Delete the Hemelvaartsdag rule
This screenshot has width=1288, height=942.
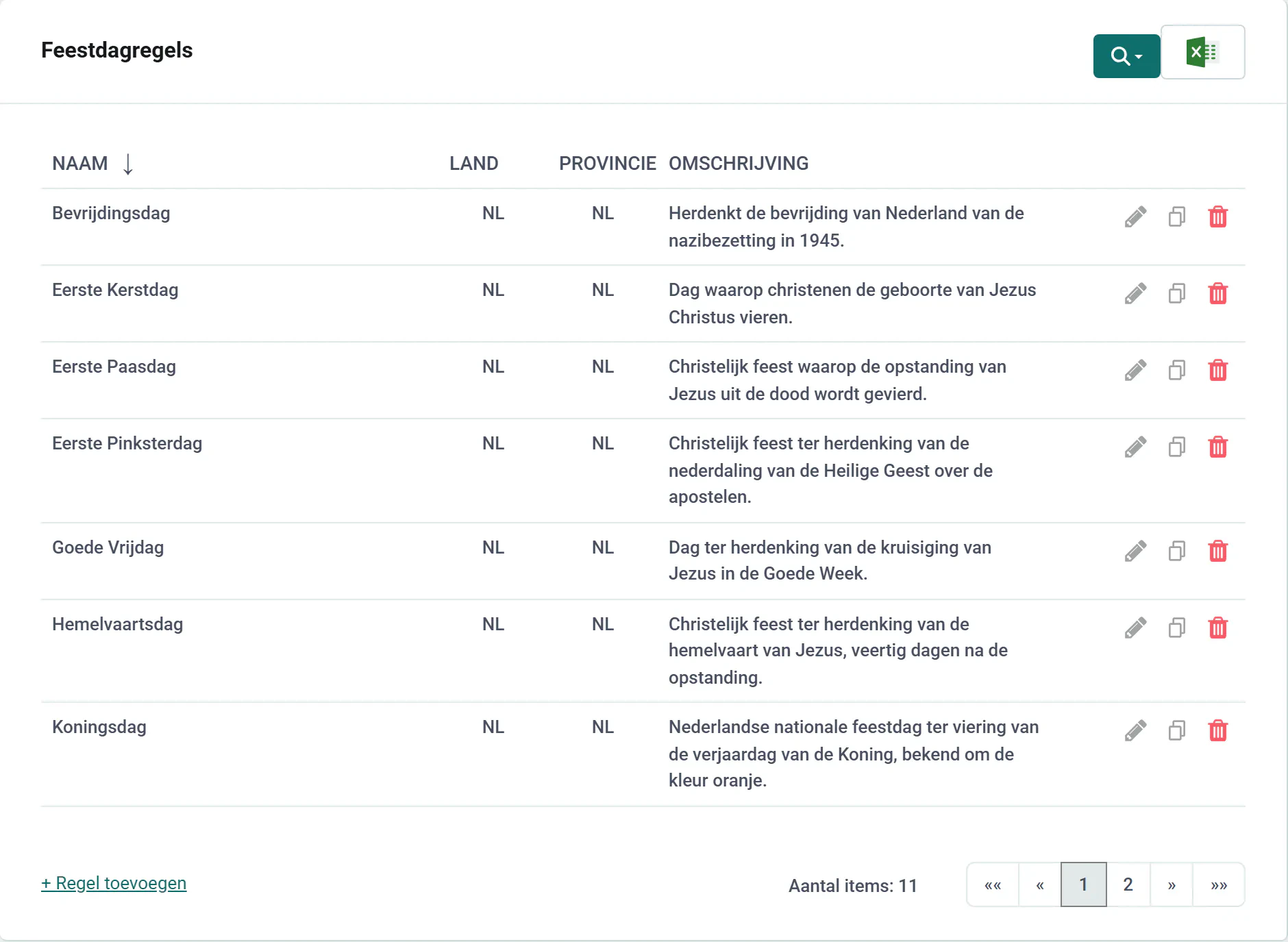click(x=1218, y=628)
